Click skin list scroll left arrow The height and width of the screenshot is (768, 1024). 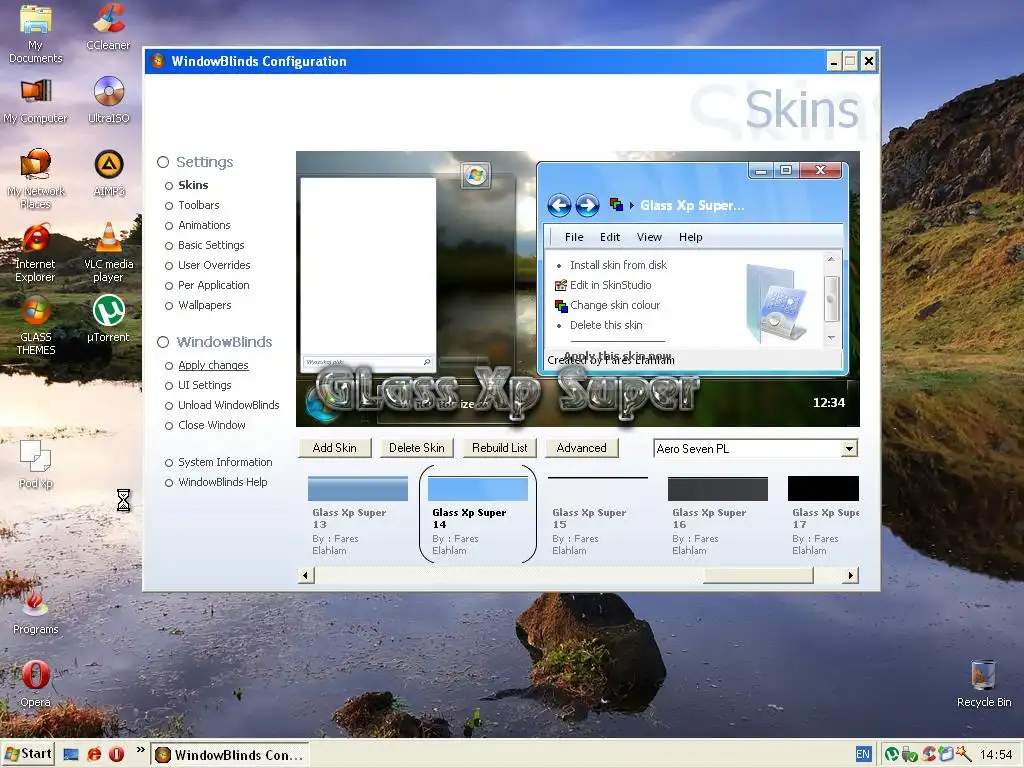tap(306, 575)
